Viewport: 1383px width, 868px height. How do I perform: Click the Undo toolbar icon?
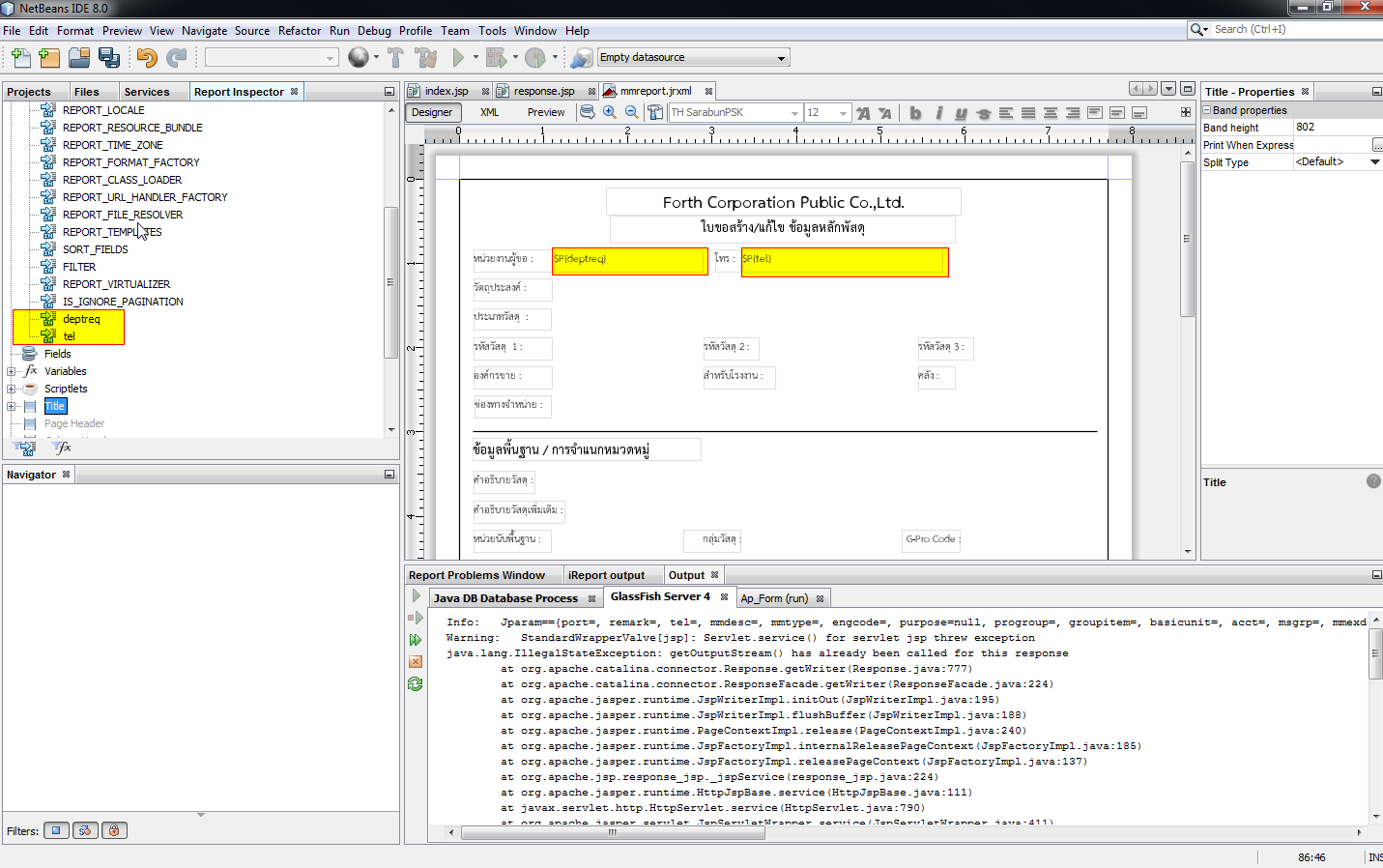click(146, 58)
